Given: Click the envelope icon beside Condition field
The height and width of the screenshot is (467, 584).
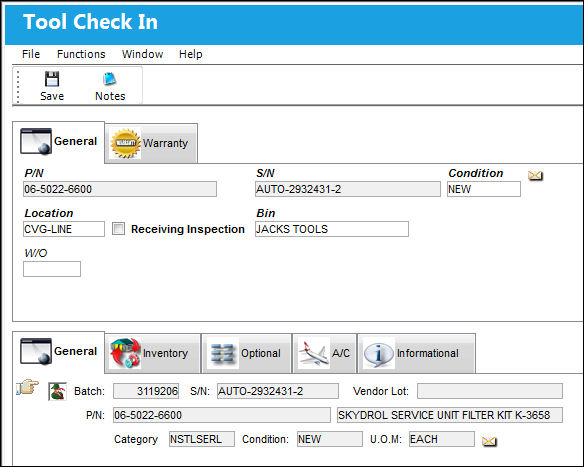Looking at the screenshot, I should pyautogui.click(x=535, y=175).
